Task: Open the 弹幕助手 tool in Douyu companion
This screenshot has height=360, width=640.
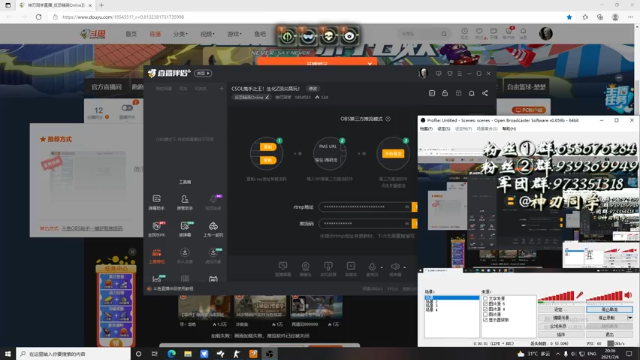Action: 157,202
